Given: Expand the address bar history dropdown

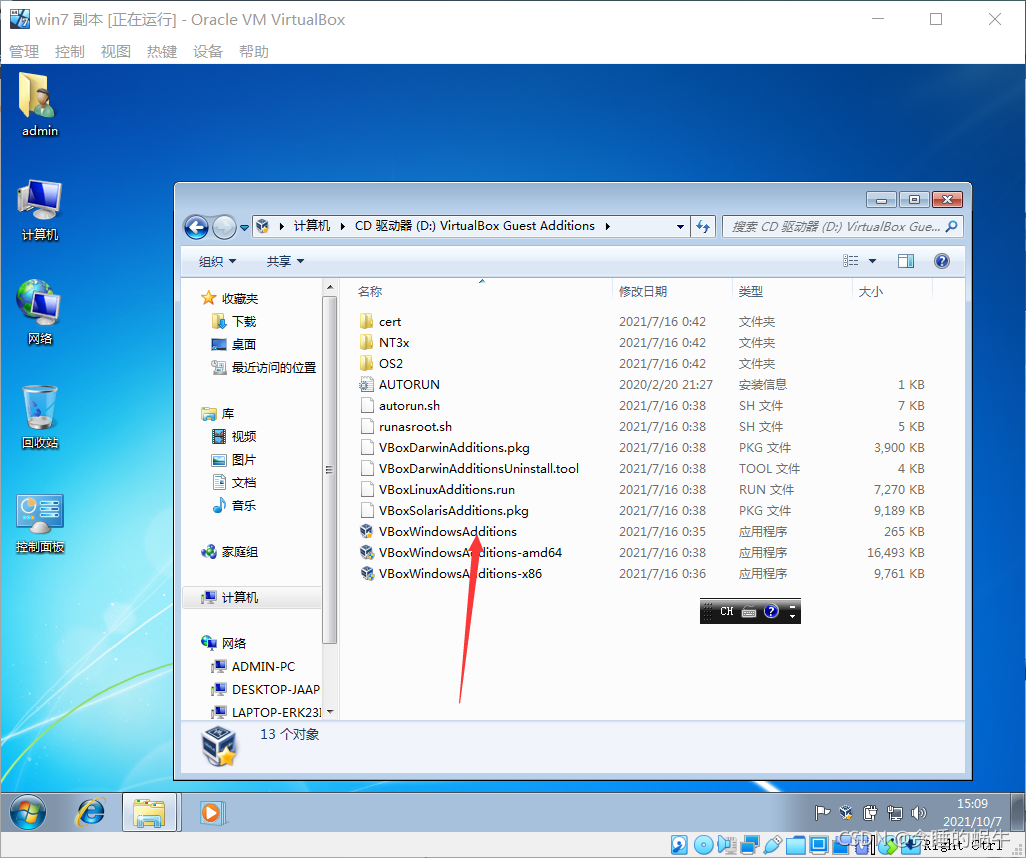Looking at the screenshot, I should [681, 226].
